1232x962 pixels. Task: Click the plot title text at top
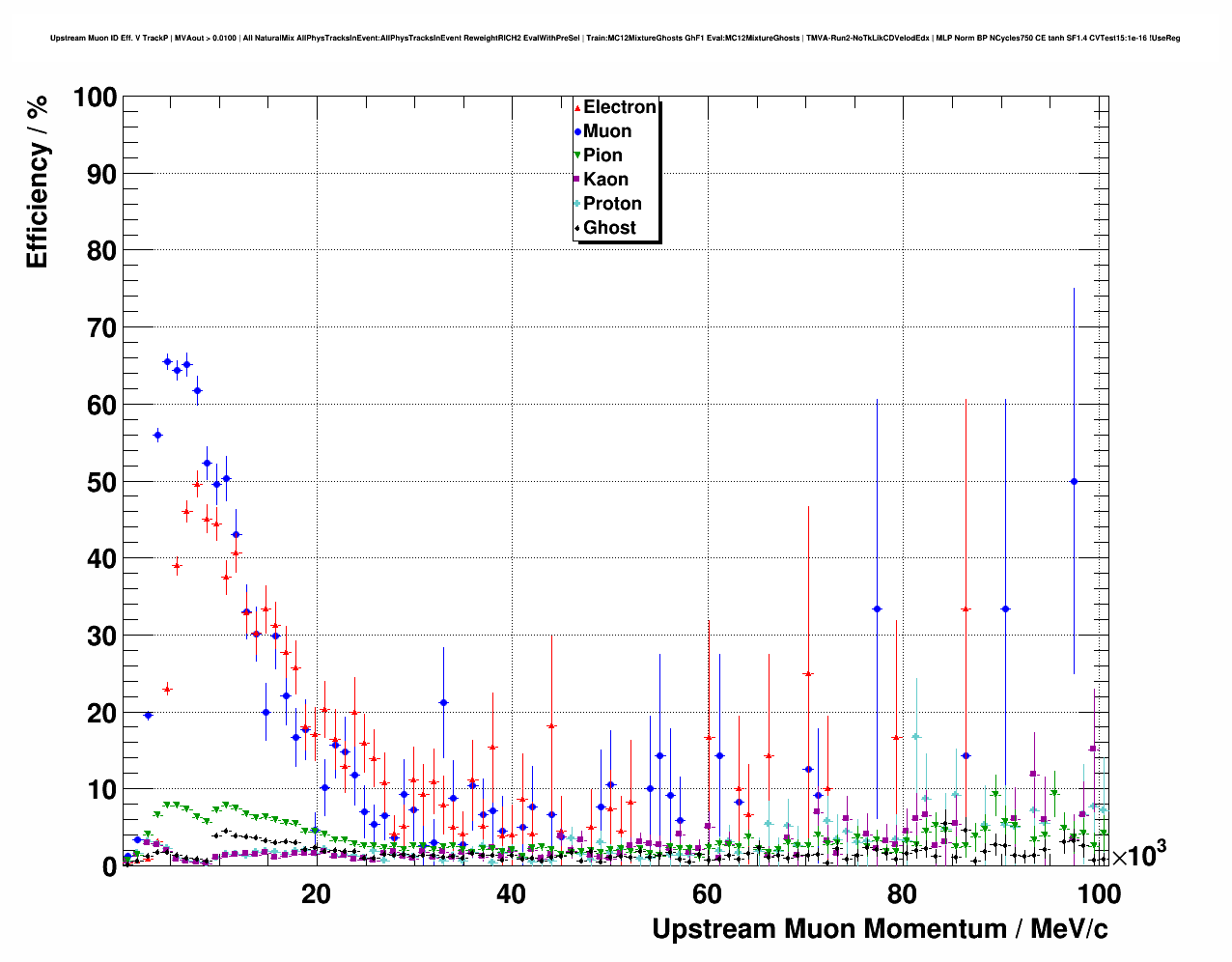click(x=615, y=38)
